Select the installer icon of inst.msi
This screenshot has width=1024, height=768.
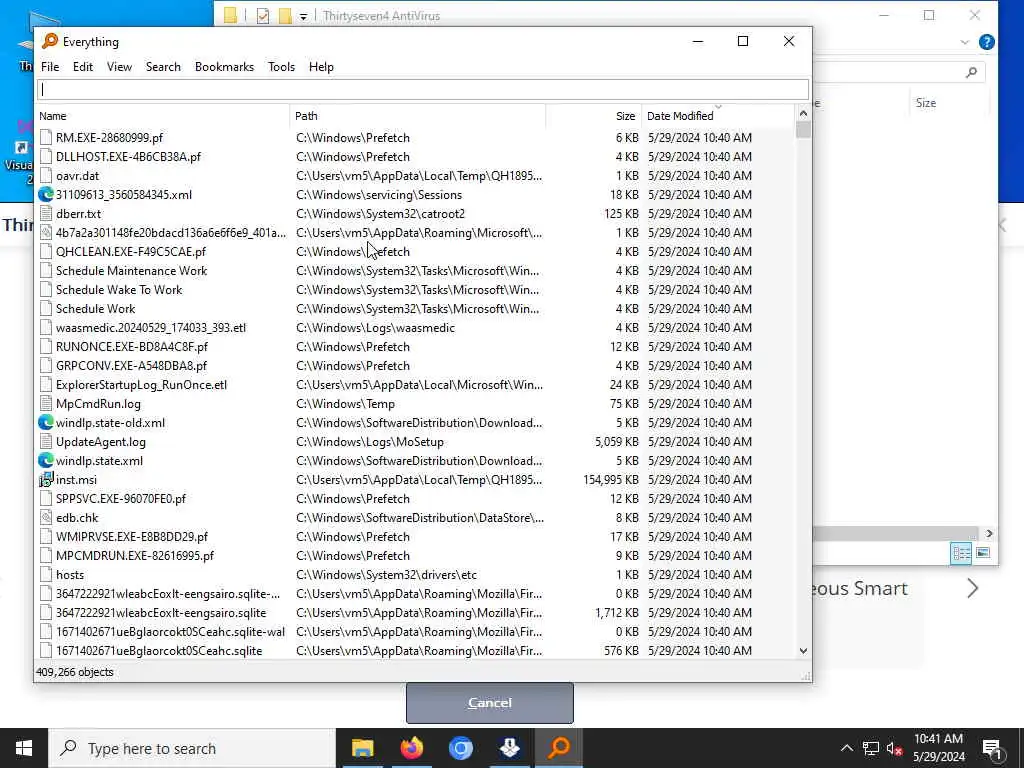46,479
